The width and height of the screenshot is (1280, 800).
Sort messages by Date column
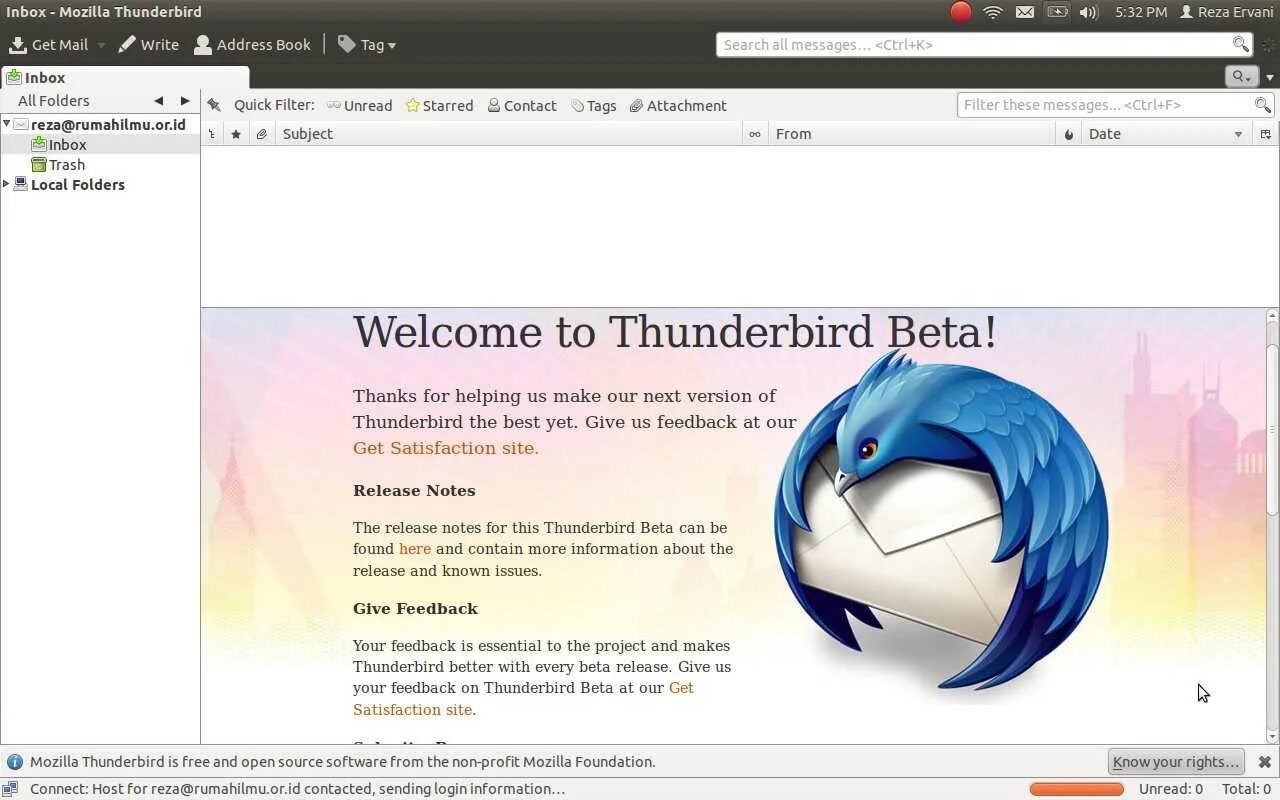[1167, 134]
